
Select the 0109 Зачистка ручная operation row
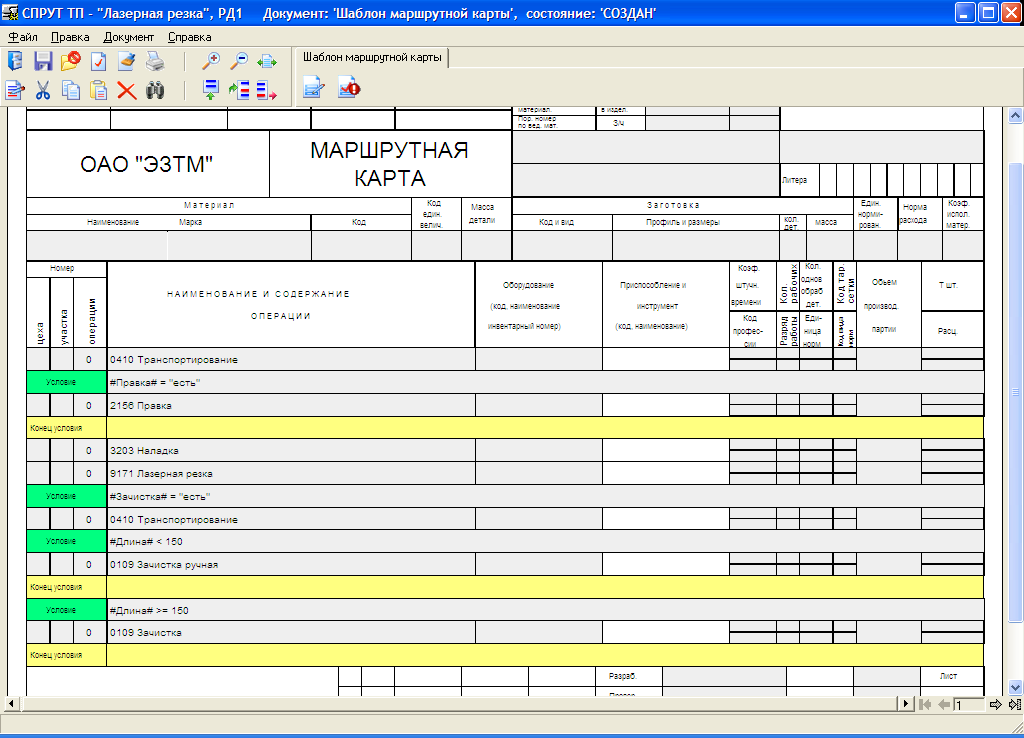(505, 564)
